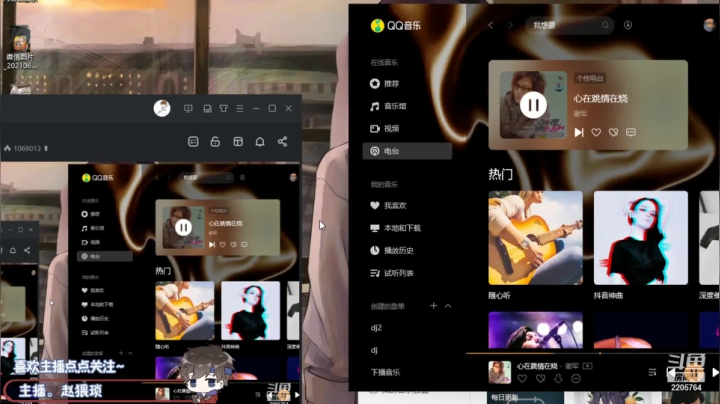720x404 pixels.
Task: Go forward with the main window's right arrow
Action: click(x=510, y=25)
